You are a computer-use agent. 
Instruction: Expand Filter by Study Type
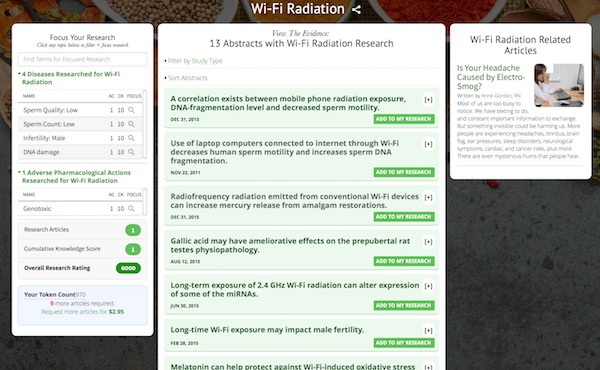(x=195, y=61)
